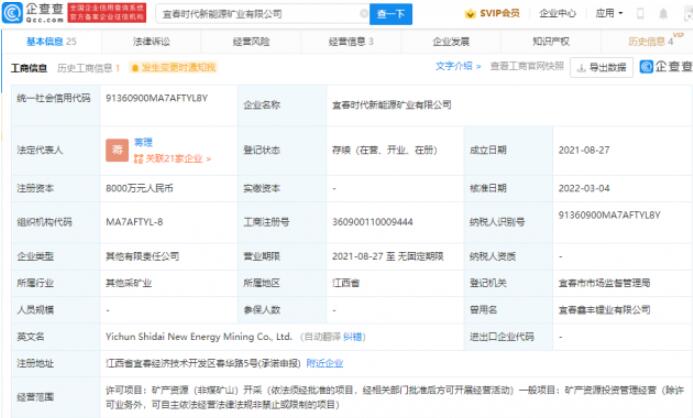Screen dimensions: 693x418
Task: Switch to the 历史信息 VIP tab
Action: pyautogui.click(x=651, y=42)
